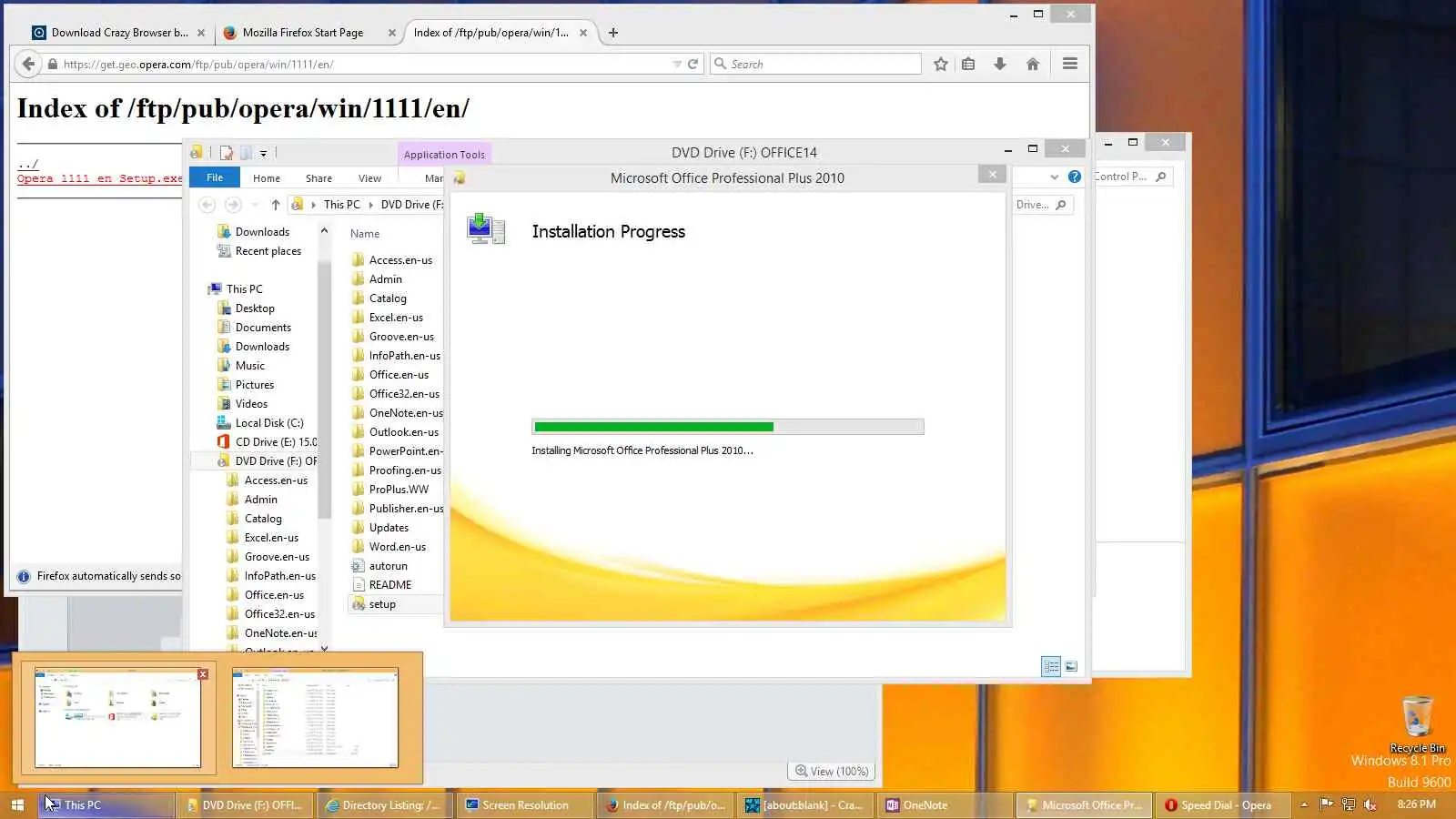Open the Recycle Bin desktop icon
This screenshot has height=819, width=1456.
[1417, 724]
